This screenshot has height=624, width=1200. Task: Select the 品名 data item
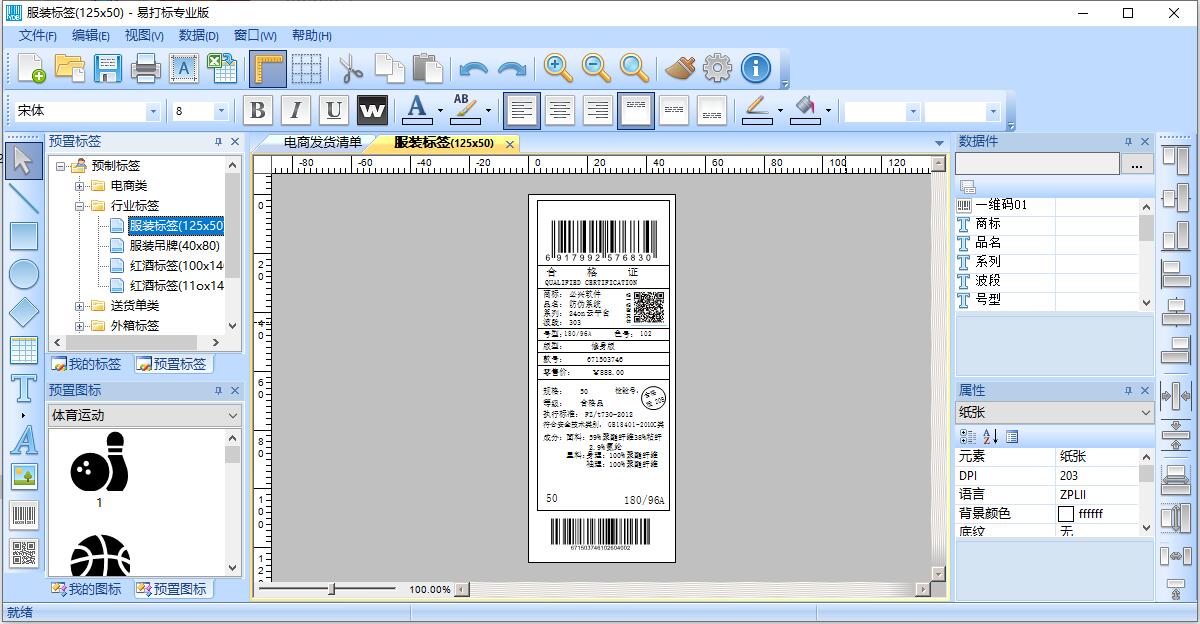pyautogui.click(x=988, y=243)
